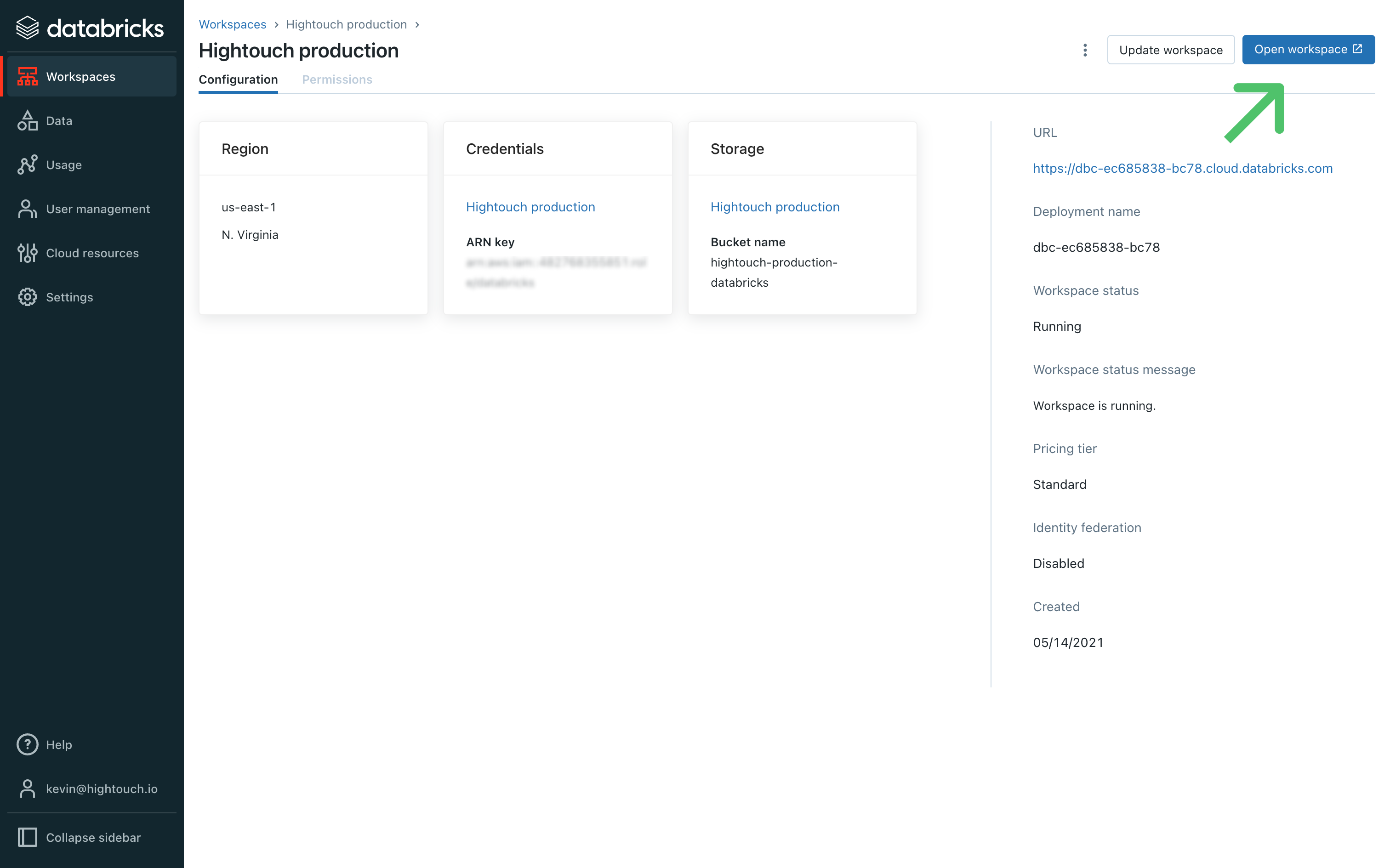1390x868 pixels.
Task: Collapse sidebar via its label
Action: tap(93, 838)
